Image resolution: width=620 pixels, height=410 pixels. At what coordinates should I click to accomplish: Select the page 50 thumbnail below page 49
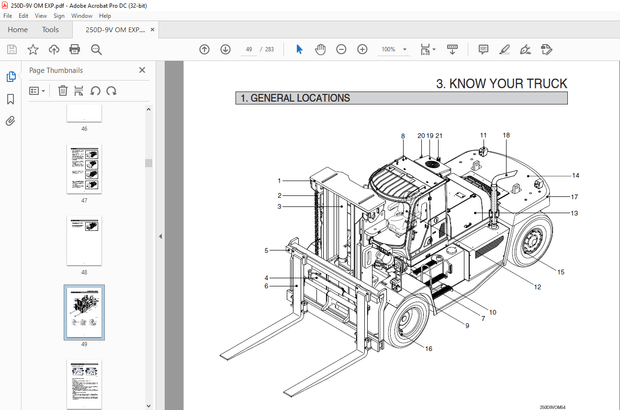tap(84, 384)
